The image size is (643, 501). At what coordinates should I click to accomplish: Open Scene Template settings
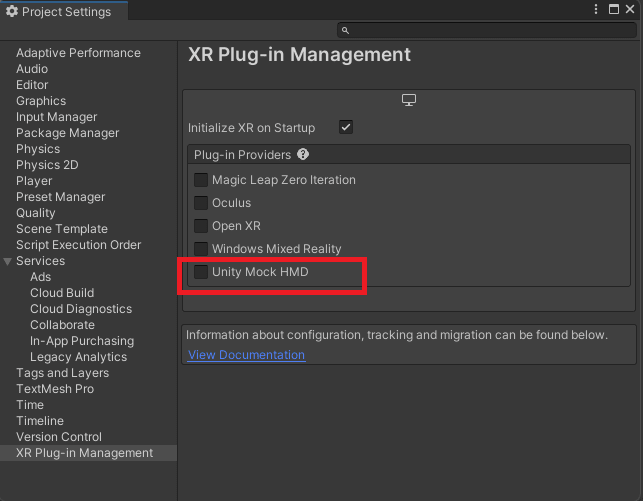(62, 229)
